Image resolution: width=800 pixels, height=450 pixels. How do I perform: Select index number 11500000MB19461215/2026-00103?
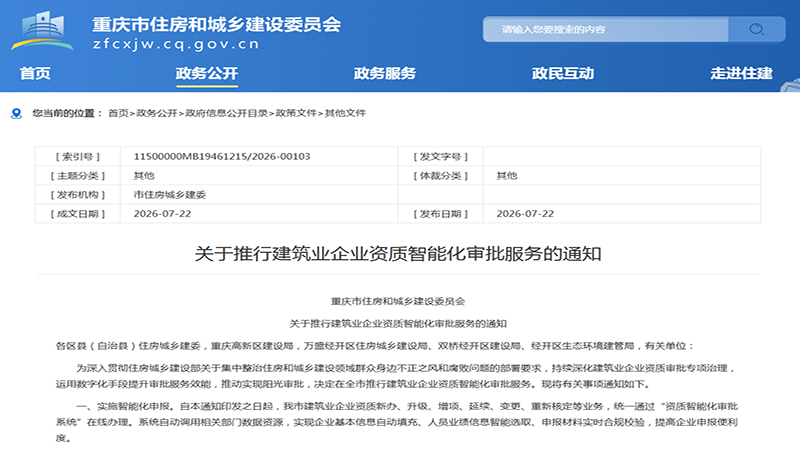coord(222,157)
